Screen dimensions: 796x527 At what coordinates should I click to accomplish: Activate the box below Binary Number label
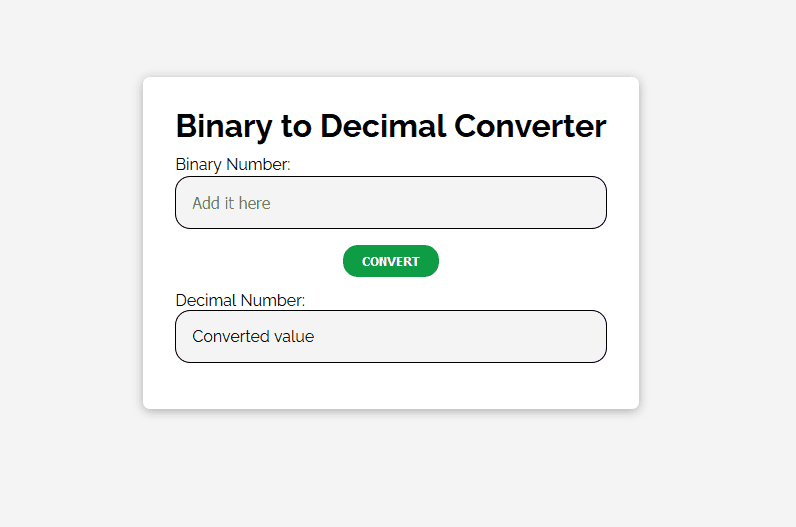390,203
